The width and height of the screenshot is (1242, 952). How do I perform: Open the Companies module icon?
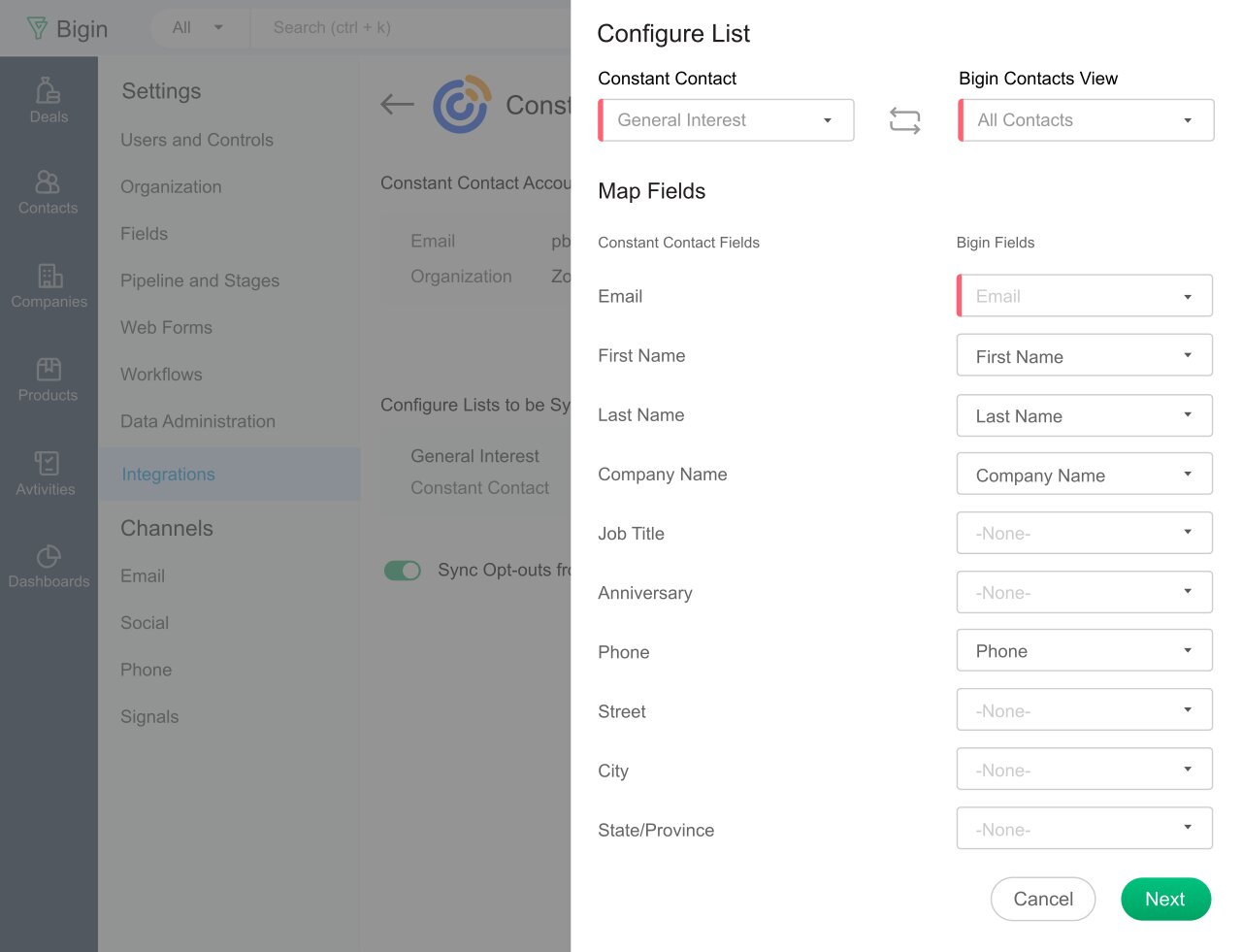point(49,276)
